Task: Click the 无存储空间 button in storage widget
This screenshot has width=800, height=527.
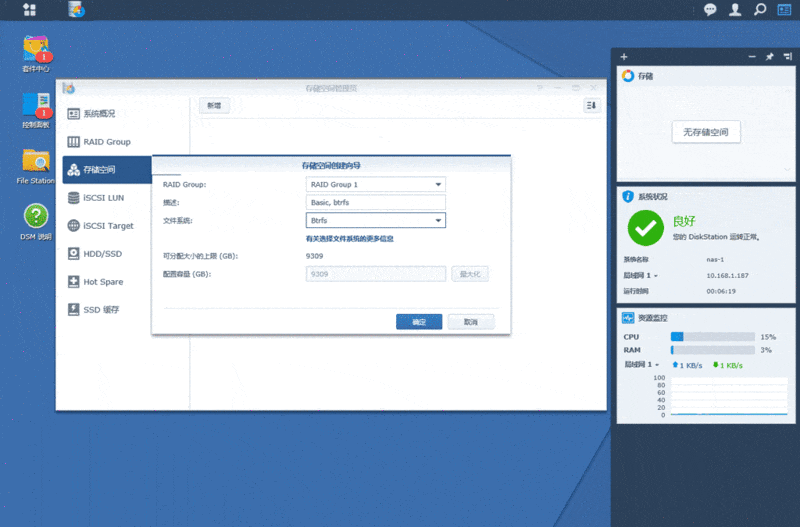Action: (706, 132)
